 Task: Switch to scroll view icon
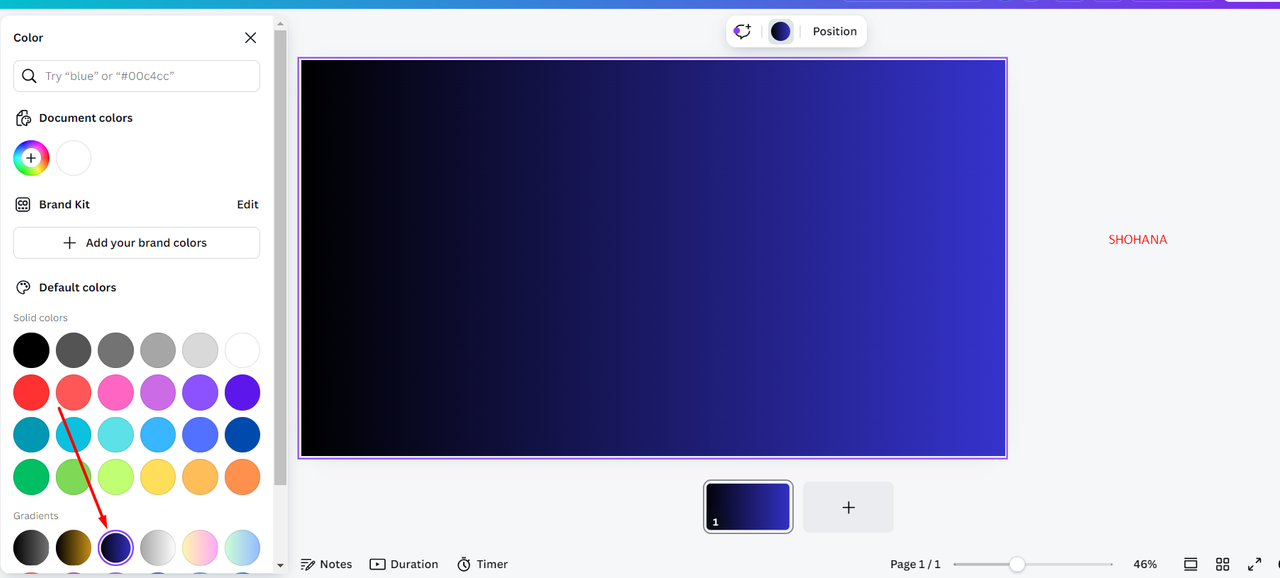tap(1190, 564)
